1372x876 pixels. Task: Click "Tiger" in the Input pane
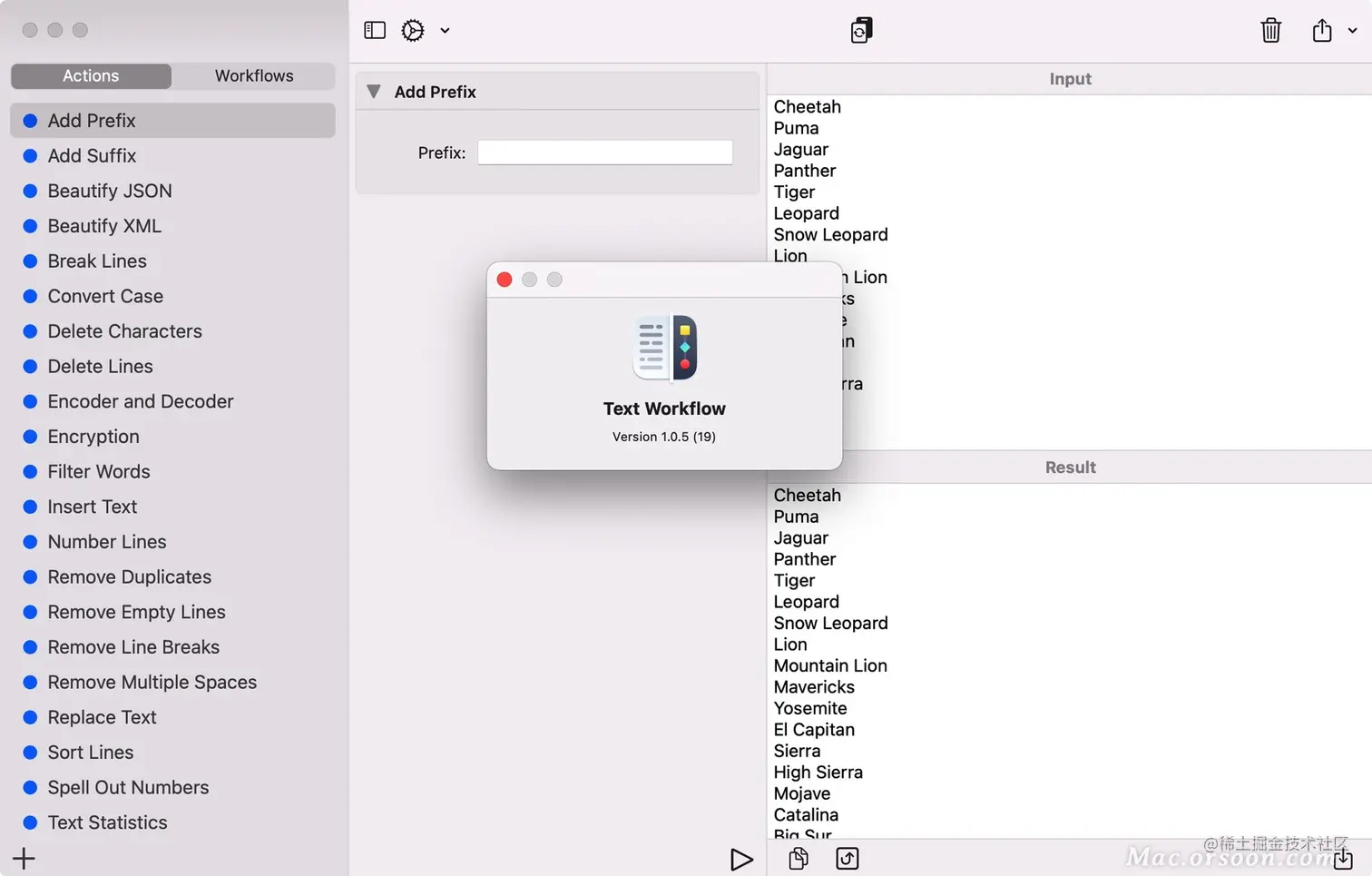(x=795, y=192)
